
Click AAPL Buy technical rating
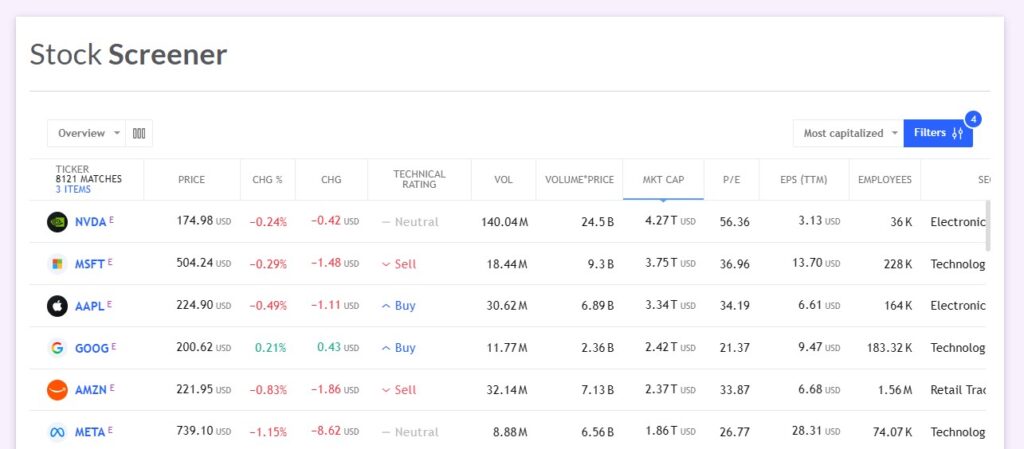398,305
